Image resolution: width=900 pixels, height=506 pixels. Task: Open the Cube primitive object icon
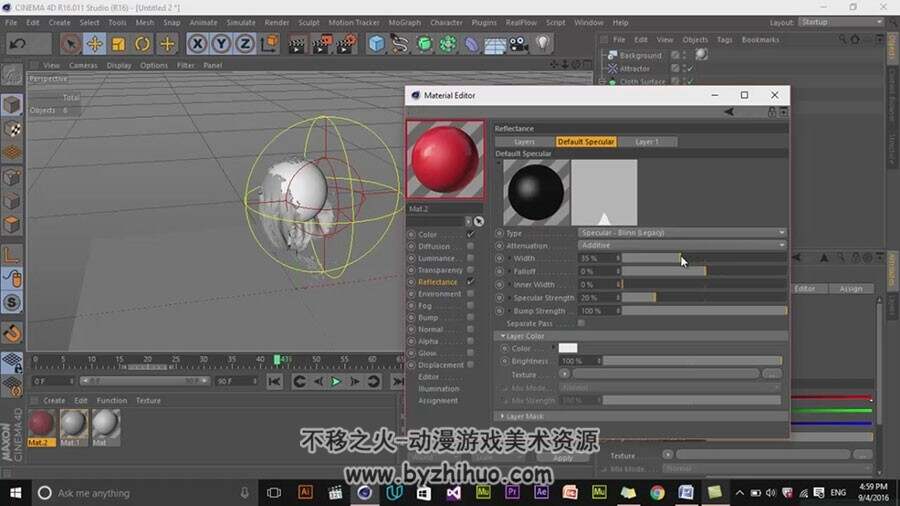[376, 44]
